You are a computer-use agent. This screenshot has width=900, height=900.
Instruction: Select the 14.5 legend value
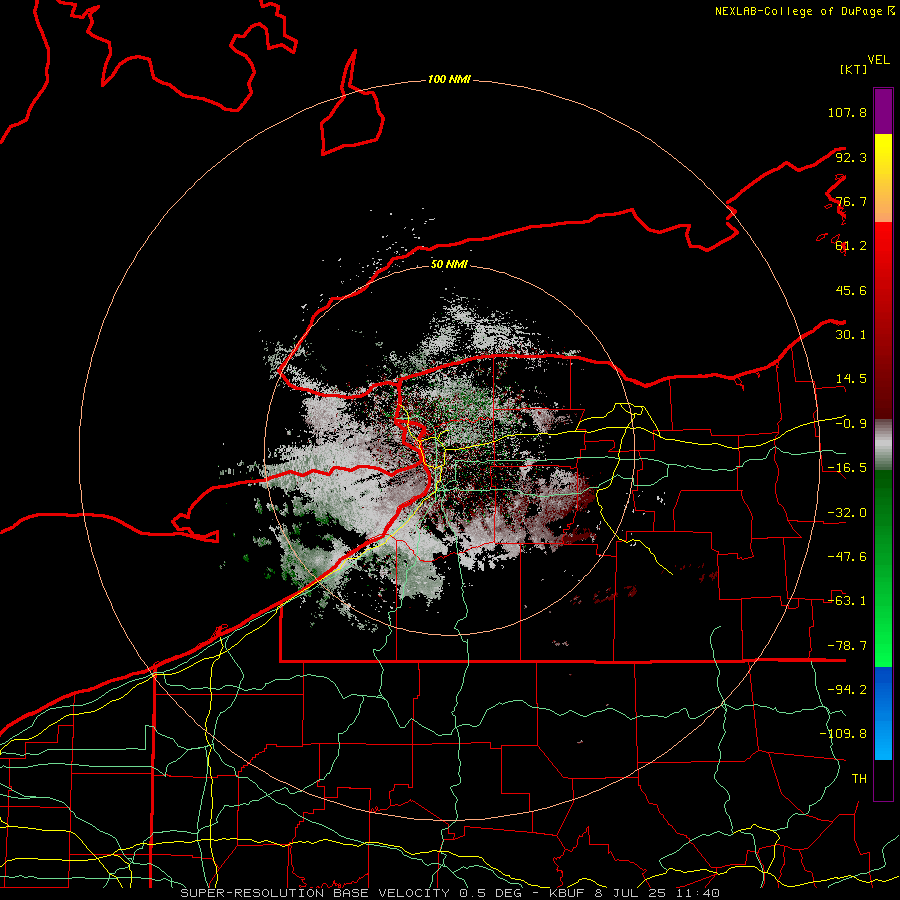(851, 379)
